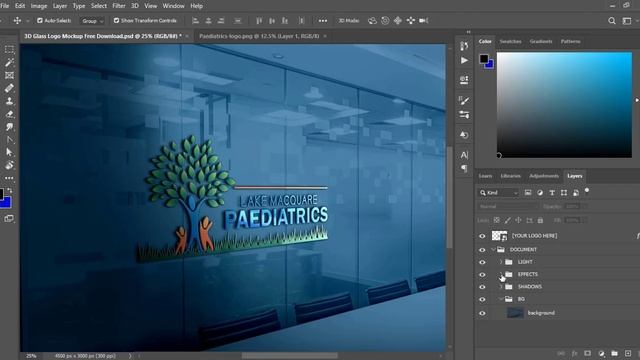
Task: Open the Group auto-select dropdown
Action: point(92,21)
